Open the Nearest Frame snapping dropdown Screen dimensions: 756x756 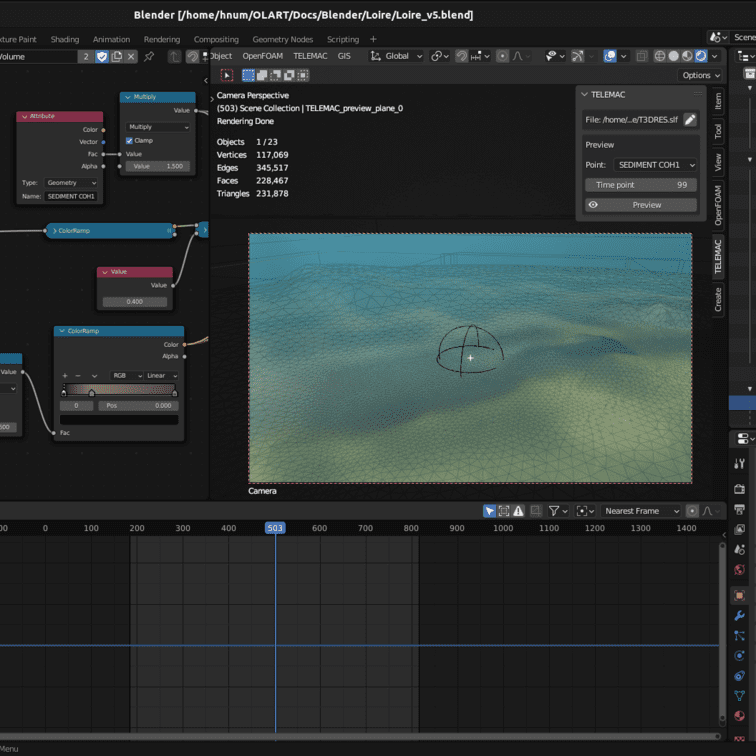tap(640, 511)
